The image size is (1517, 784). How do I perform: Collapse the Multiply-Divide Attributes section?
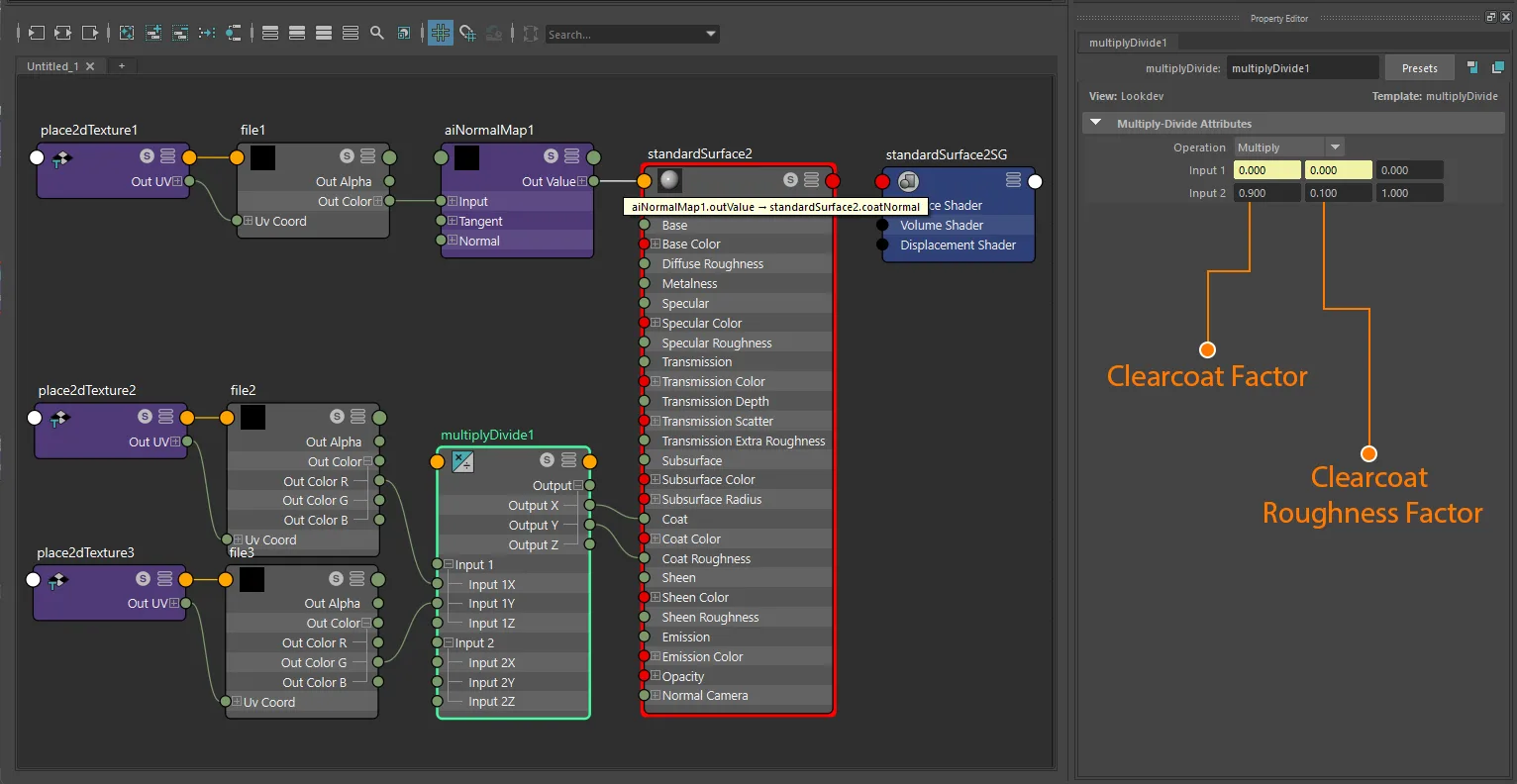(x=1096, y=123)
